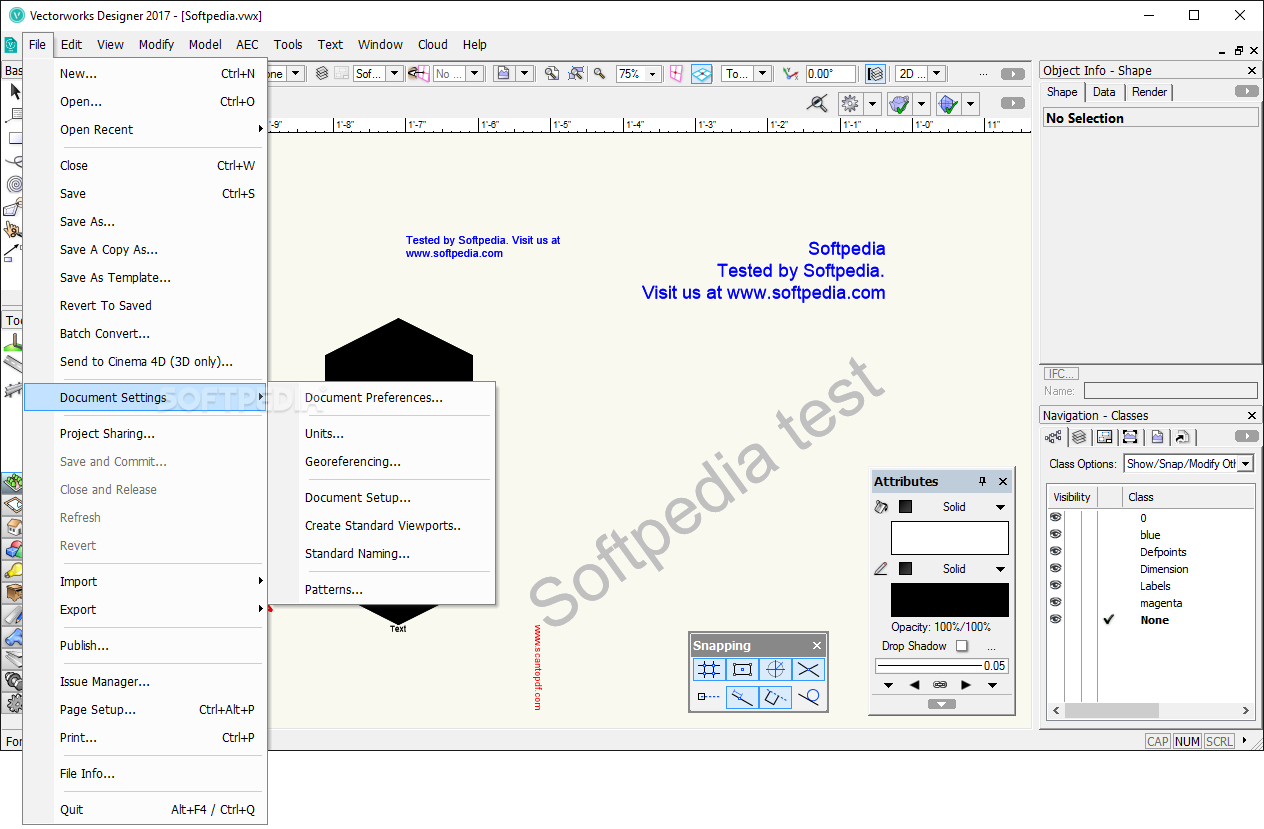Viewport: 1264px width, 829px height.
Task: Click the ellipsis button beside Drop Shadow
Action: tap(992, 646)
